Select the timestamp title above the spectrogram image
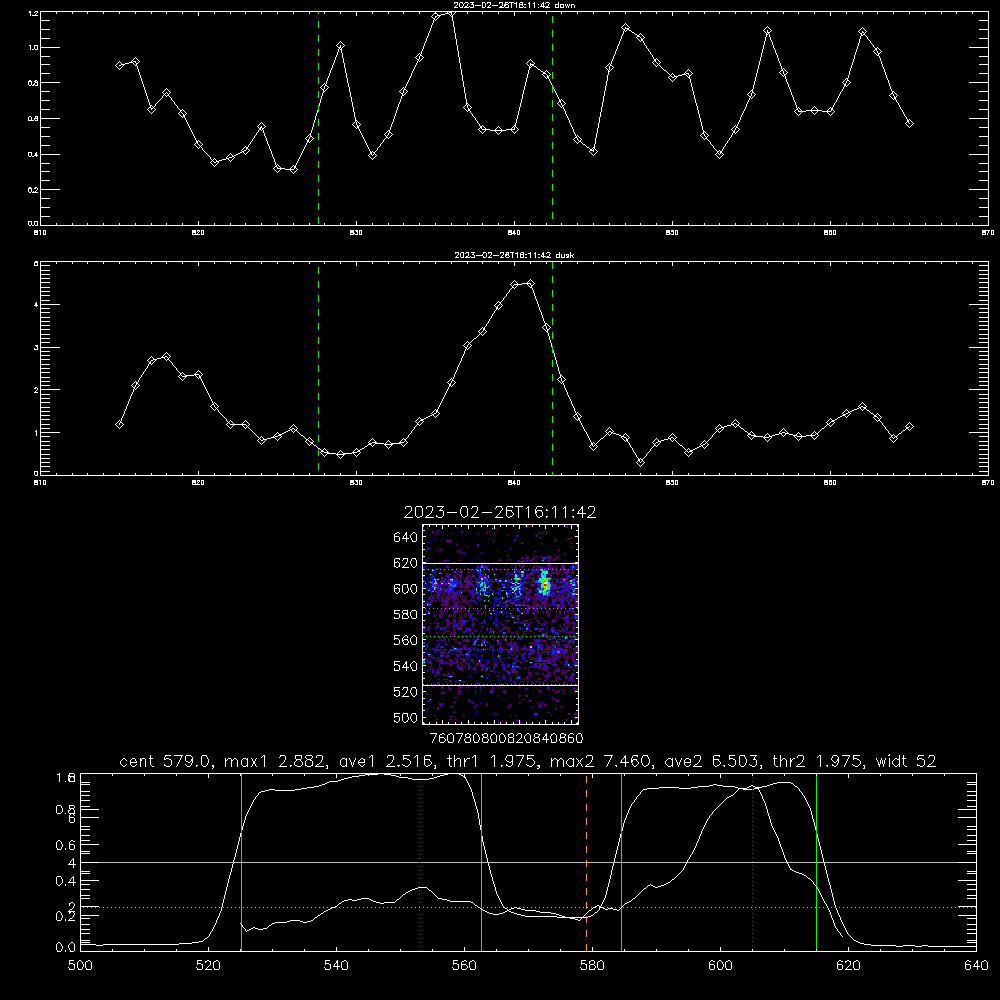Image resolution: width=1000 pixels, height=1000 pixels. click(x=500, y=512)
